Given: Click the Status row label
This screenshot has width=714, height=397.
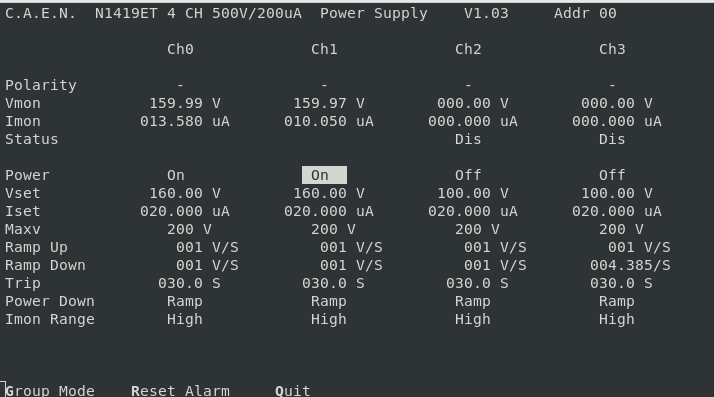Looking at the screenshot, I should (32, 139).
